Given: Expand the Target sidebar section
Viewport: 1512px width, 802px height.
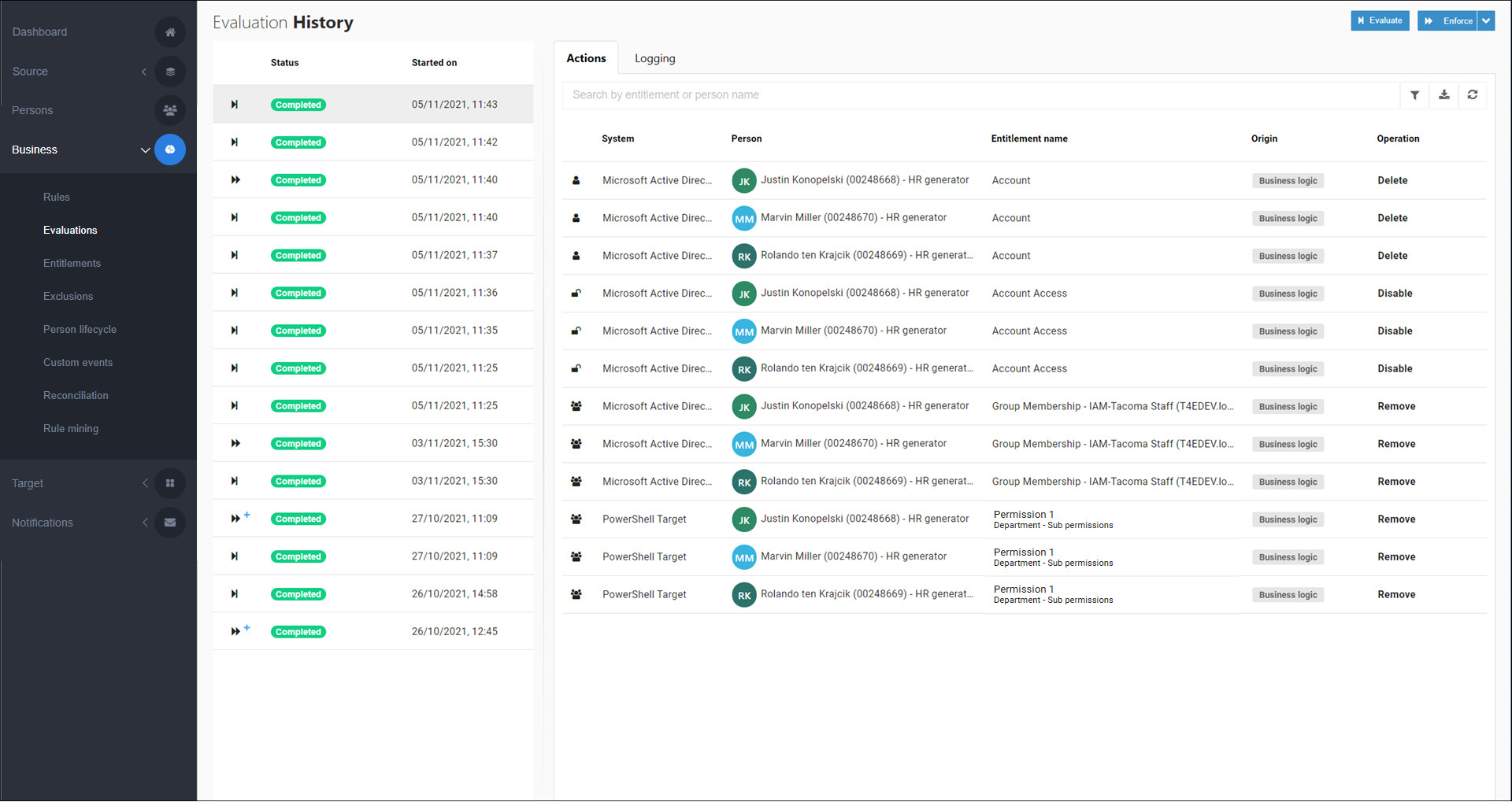Looking at the screenshot, I should pos(145,483).
